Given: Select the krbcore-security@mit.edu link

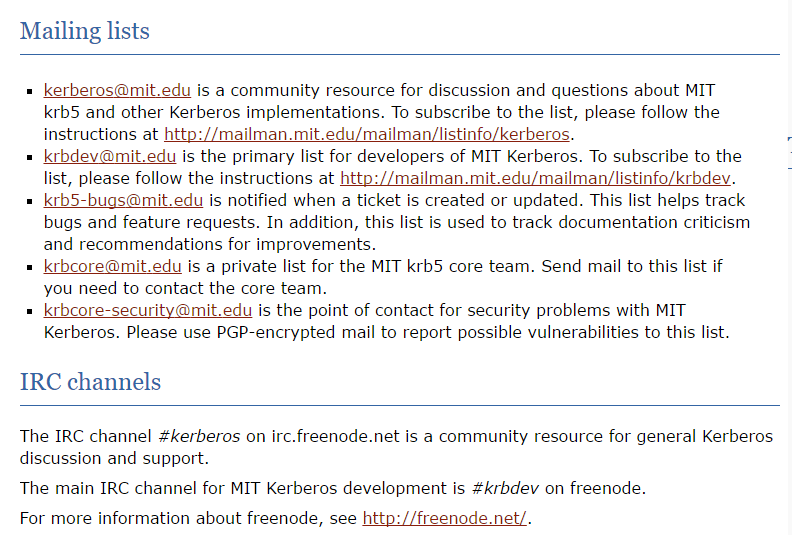Looking at the screenshot, I should click(x=148, y=310).
